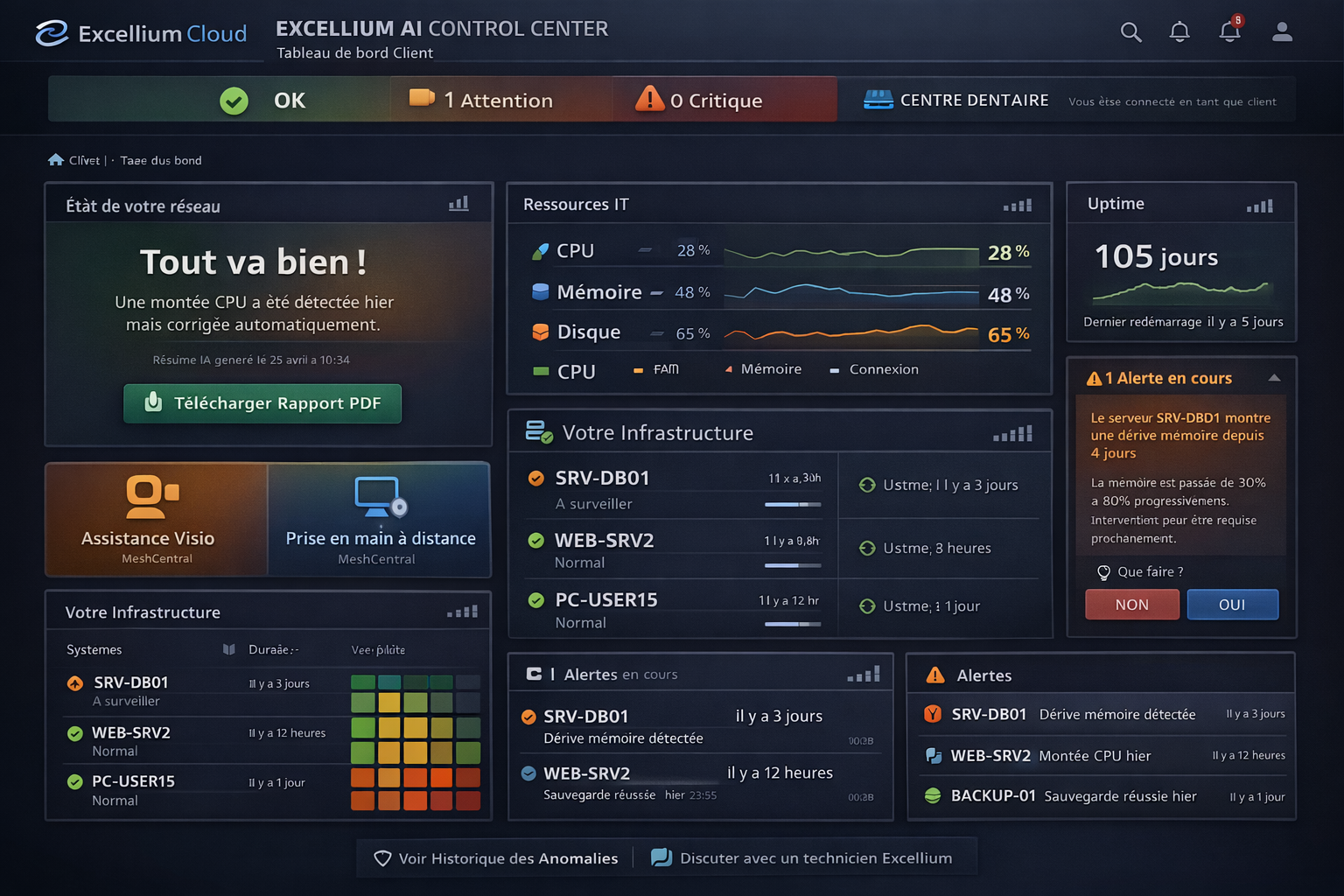Click the OUI button in the alert
Screen dimensions: 1344x896
[x=1232, y=605]
